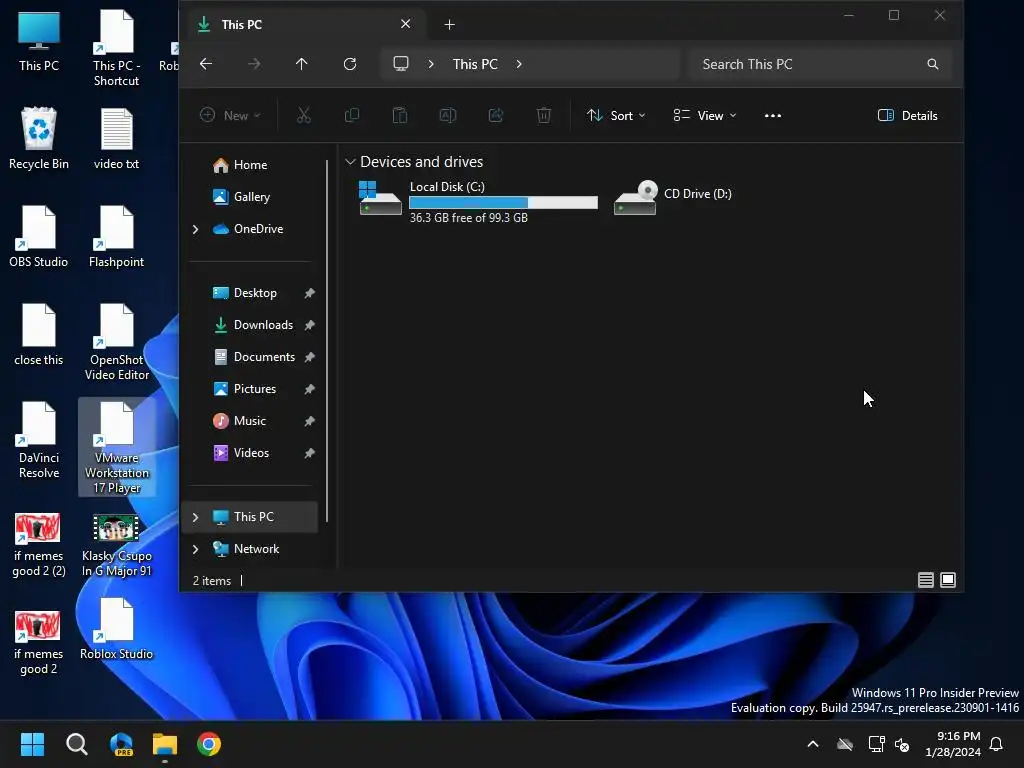Expand OneDrive in navigation pane

tap(195, 229)
